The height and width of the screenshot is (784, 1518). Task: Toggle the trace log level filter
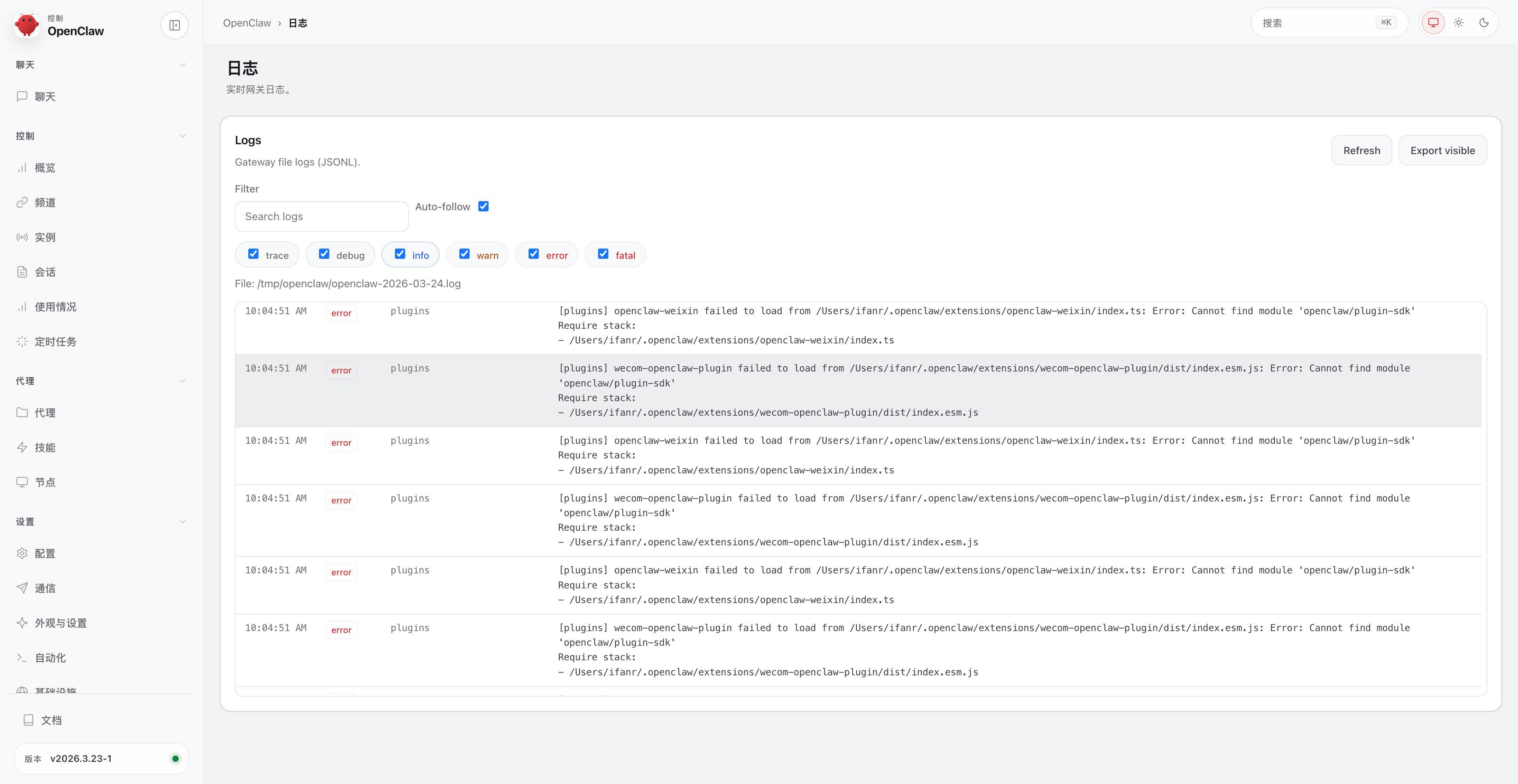click(253, 254)
